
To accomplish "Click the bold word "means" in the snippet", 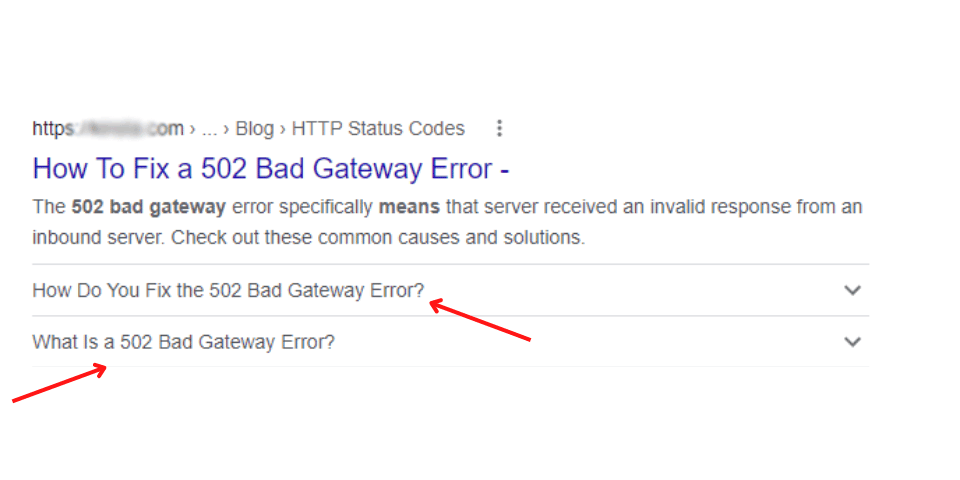I will pos(409,208).
